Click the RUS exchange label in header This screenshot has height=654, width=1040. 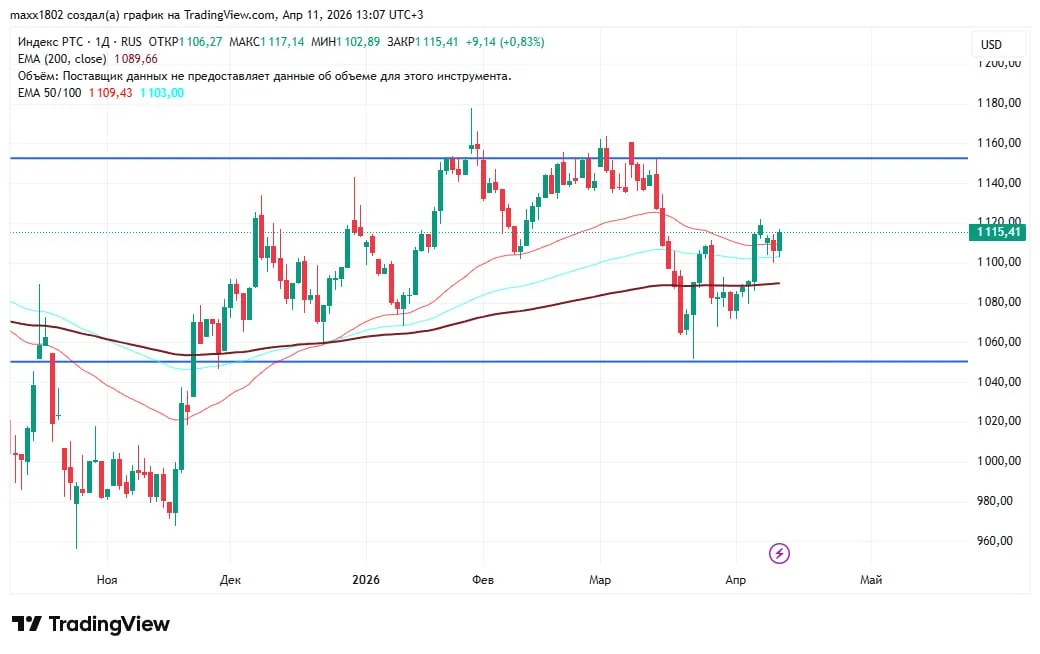click(x=130, y=42)
